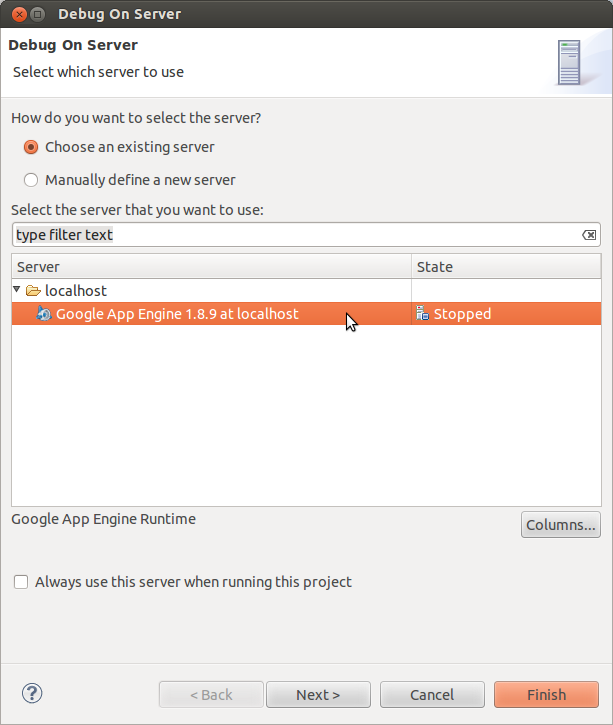613x725 pixels.
Task: Close the Debug On Server dialog
Action: tap(14, 14)
